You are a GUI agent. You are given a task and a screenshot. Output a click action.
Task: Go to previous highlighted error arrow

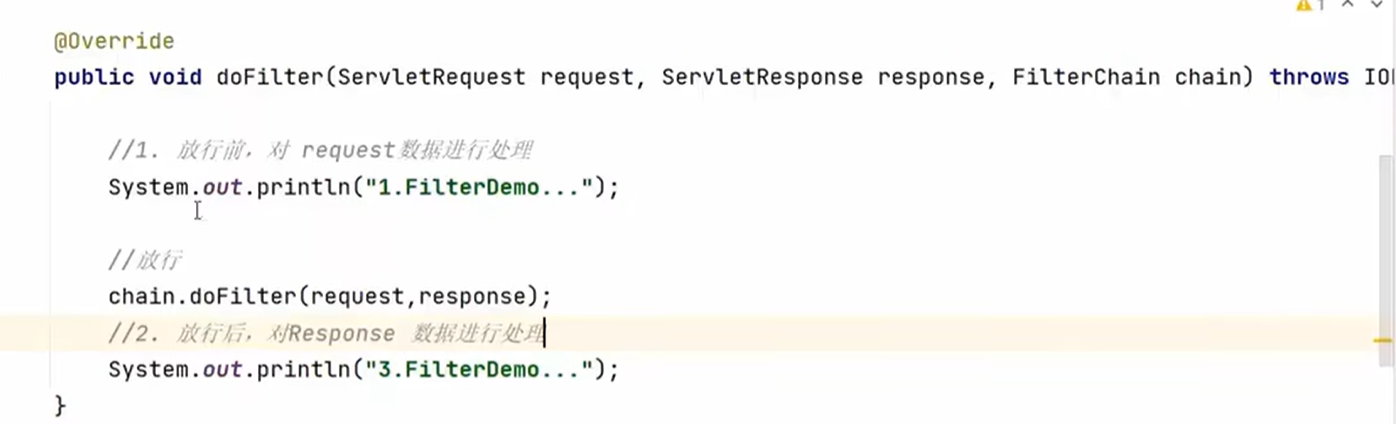(1347, 5)
